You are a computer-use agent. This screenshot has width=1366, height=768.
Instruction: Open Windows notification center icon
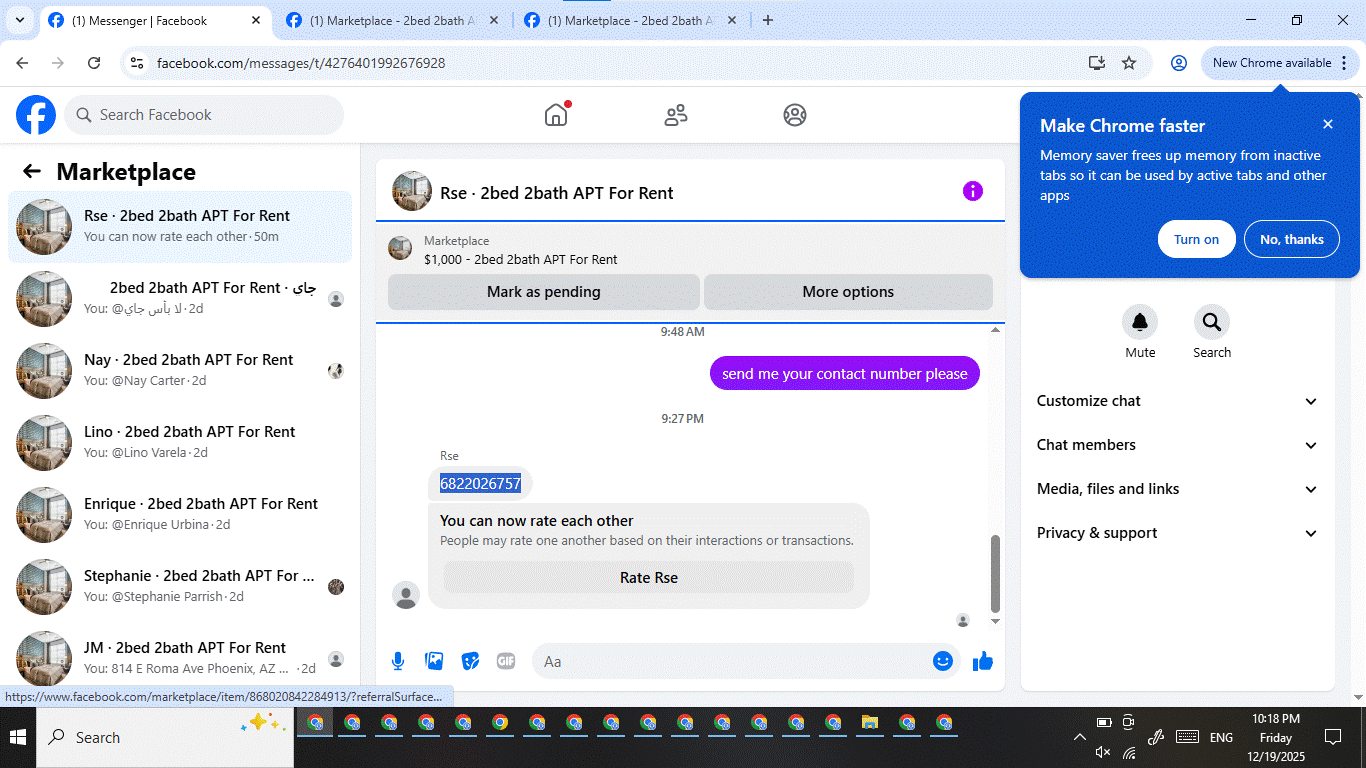point(1332,737)
